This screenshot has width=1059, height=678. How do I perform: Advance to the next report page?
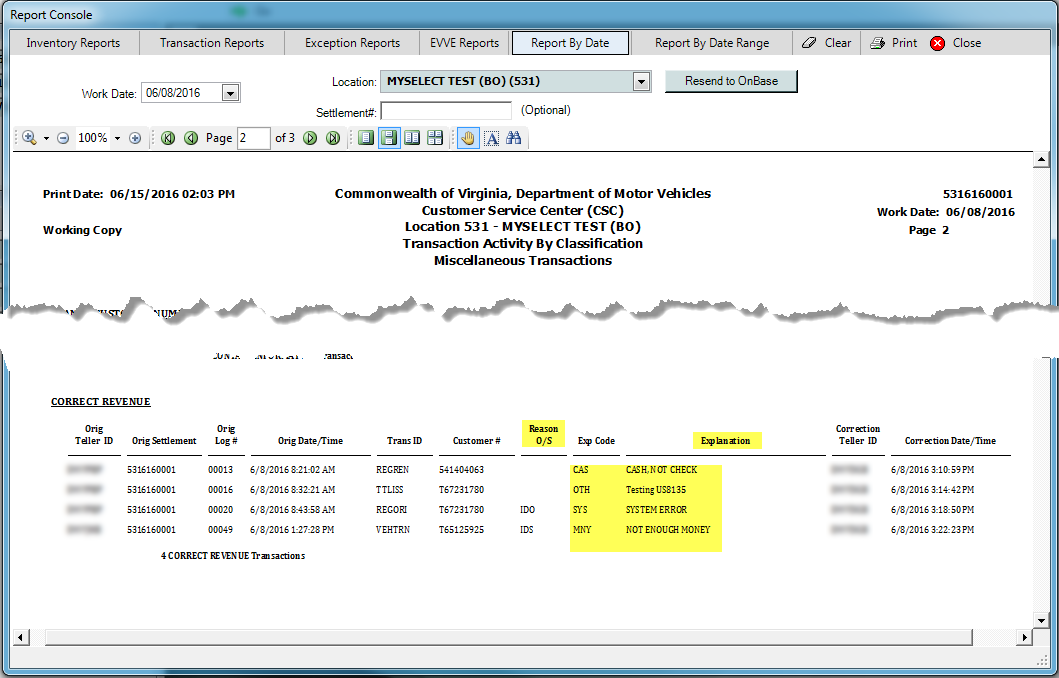pyautogui.click(x=310, y=138)
